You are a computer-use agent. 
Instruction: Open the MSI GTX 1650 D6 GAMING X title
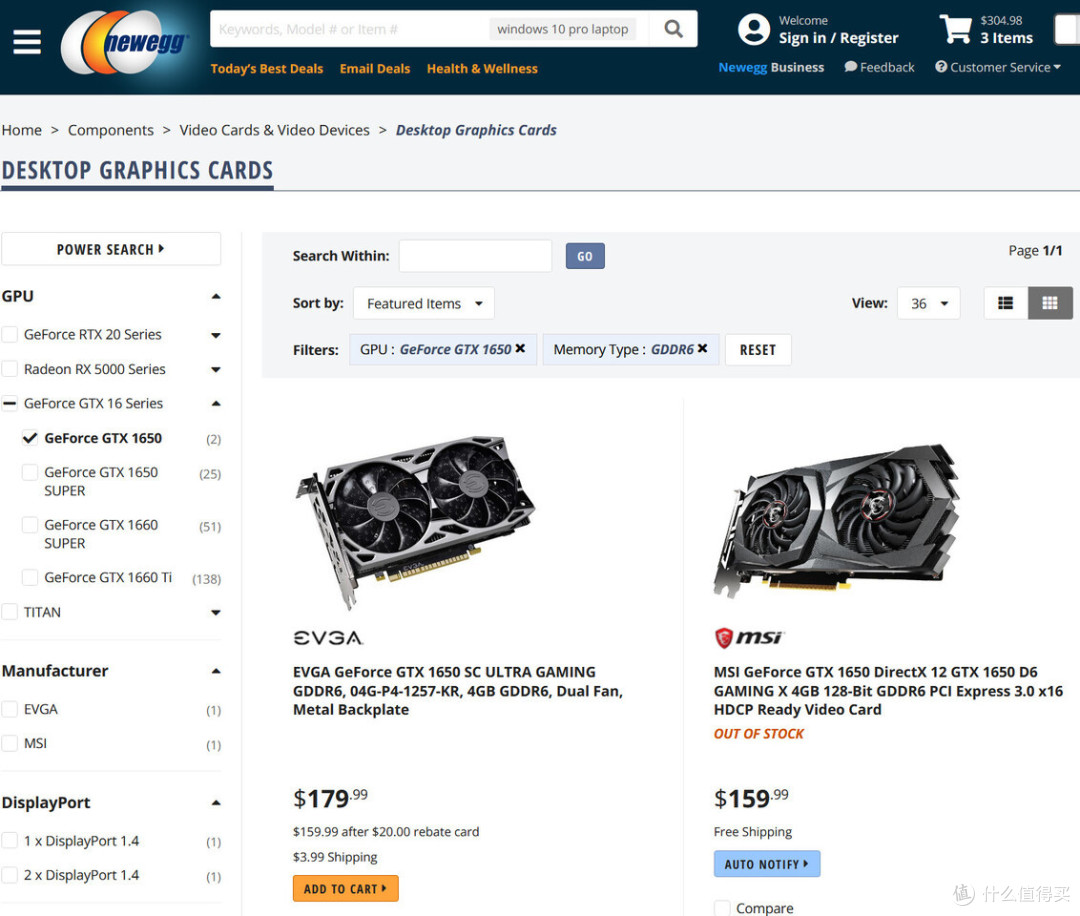click(x=889, y=691)
